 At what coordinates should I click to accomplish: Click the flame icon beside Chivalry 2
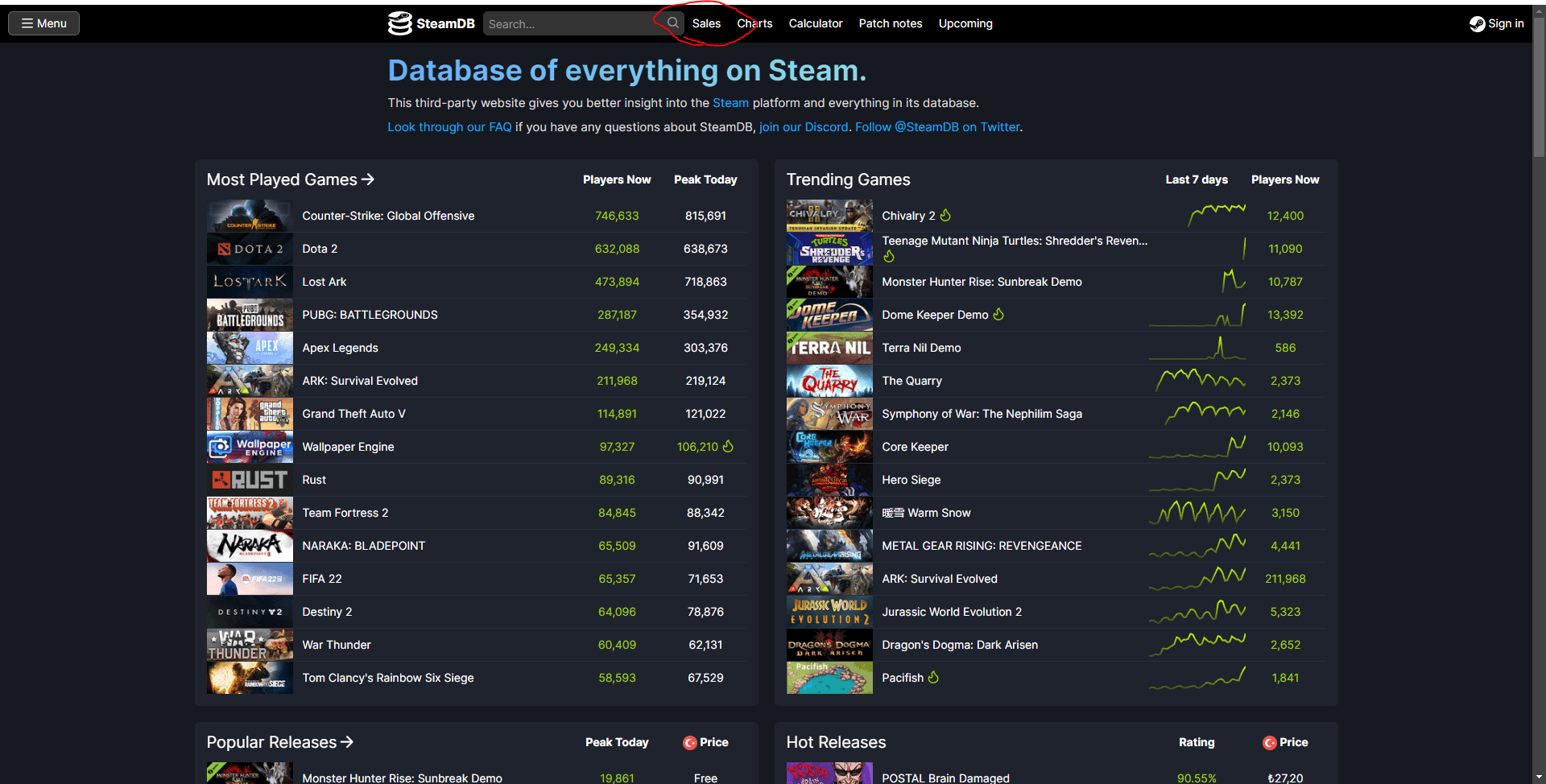point(945,215)
